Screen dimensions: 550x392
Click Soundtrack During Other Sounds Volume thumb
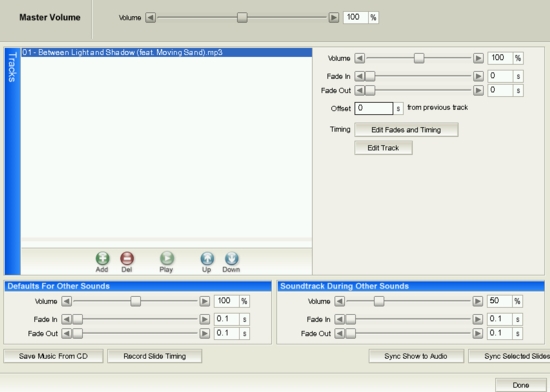379,301
